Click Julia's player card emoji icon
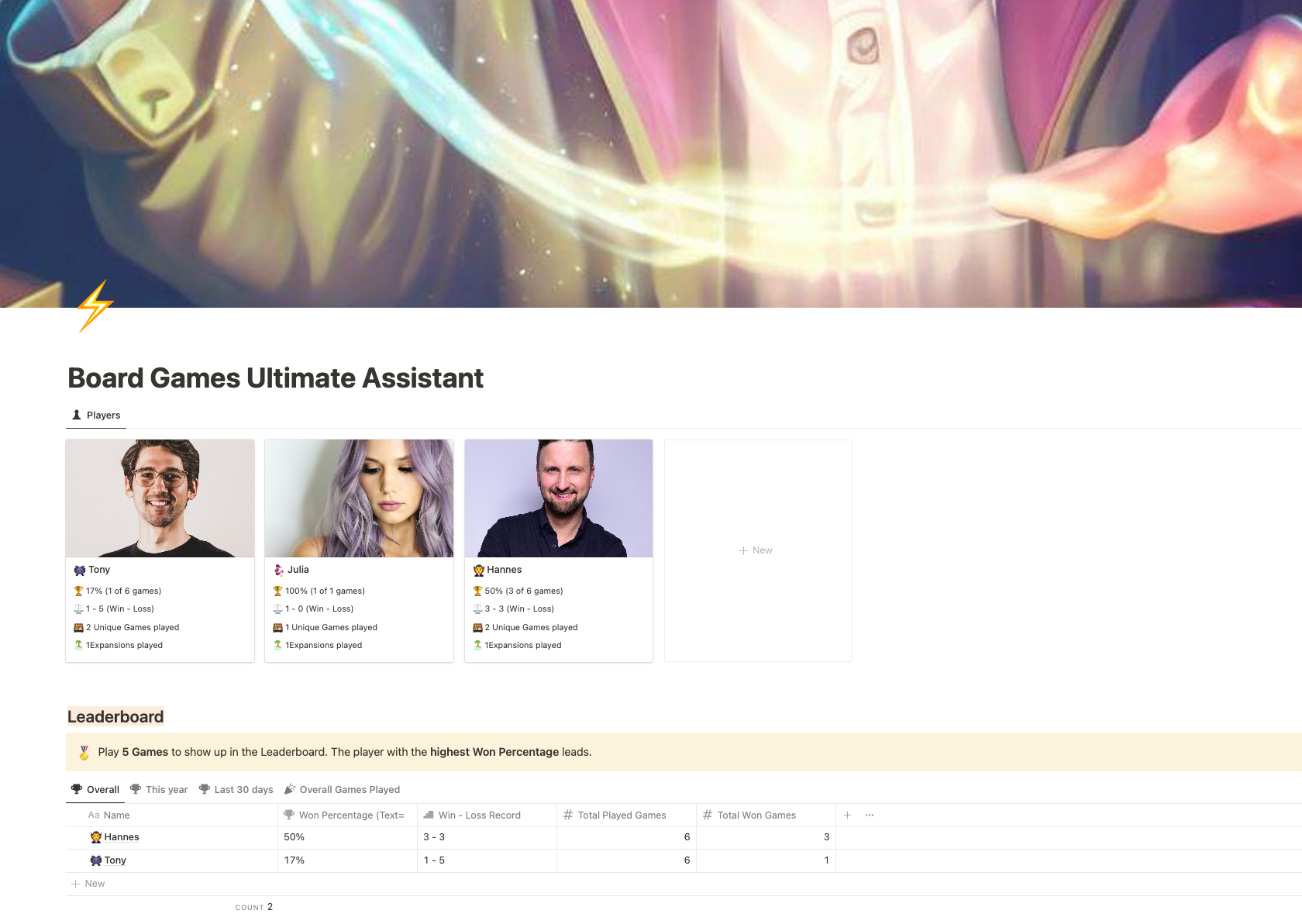Viewport: 1302px width, 924px height. 279,570
